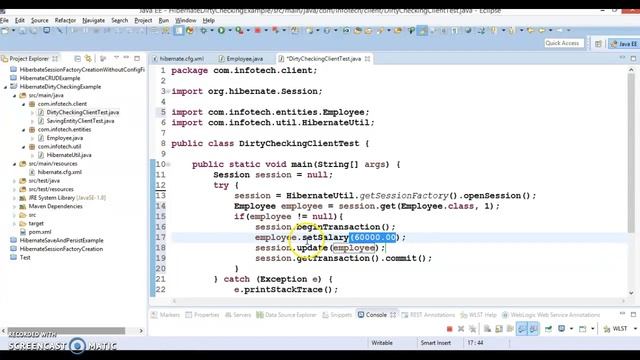Click the External Tools run icon
Image resolution: width=640 pixels, height=360 pixels.
pyautogui.click(x=239, y=30)
